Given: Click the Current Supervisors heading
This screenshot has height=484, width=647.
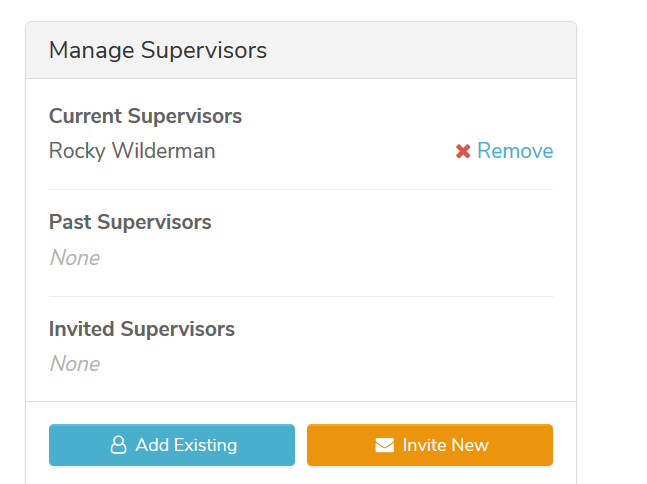Looking at the screenshot, I should click(x=145, y=116).
